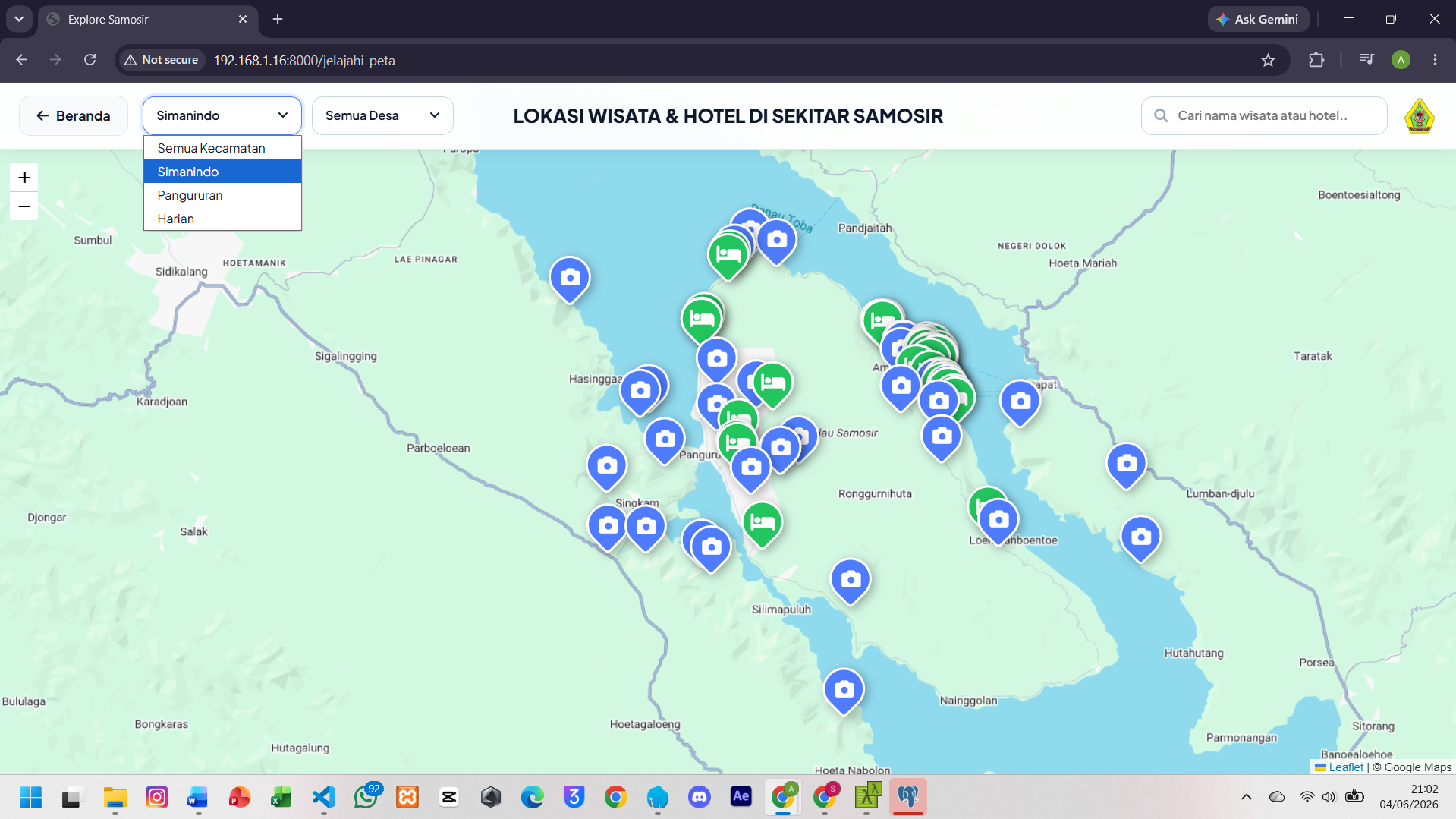Click camera marker near Hasinggaan label
The height and width of the screenshot is (819, 1456).
pos(640,392)
